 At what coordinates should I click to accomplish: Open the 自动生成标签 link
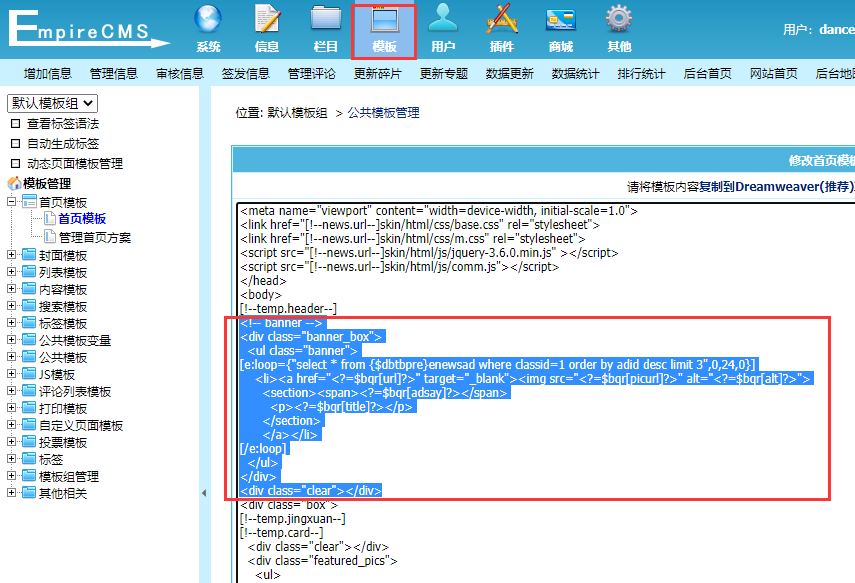tap(63, 143)
